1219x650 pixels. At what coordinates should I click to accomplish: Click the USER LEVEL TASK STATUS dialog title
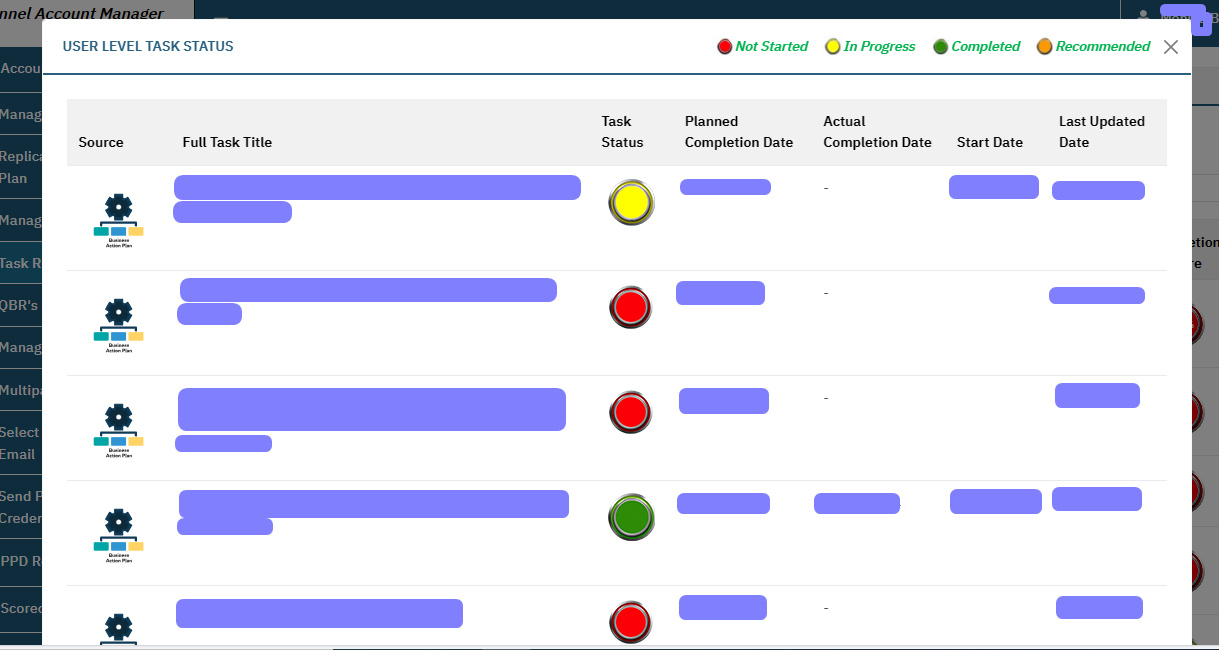[148, 46]
